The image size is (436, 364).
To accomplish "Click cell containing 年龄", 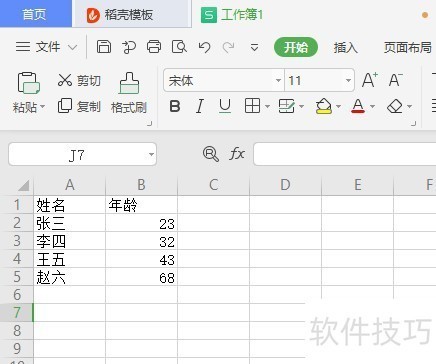I will coord(142,205).
